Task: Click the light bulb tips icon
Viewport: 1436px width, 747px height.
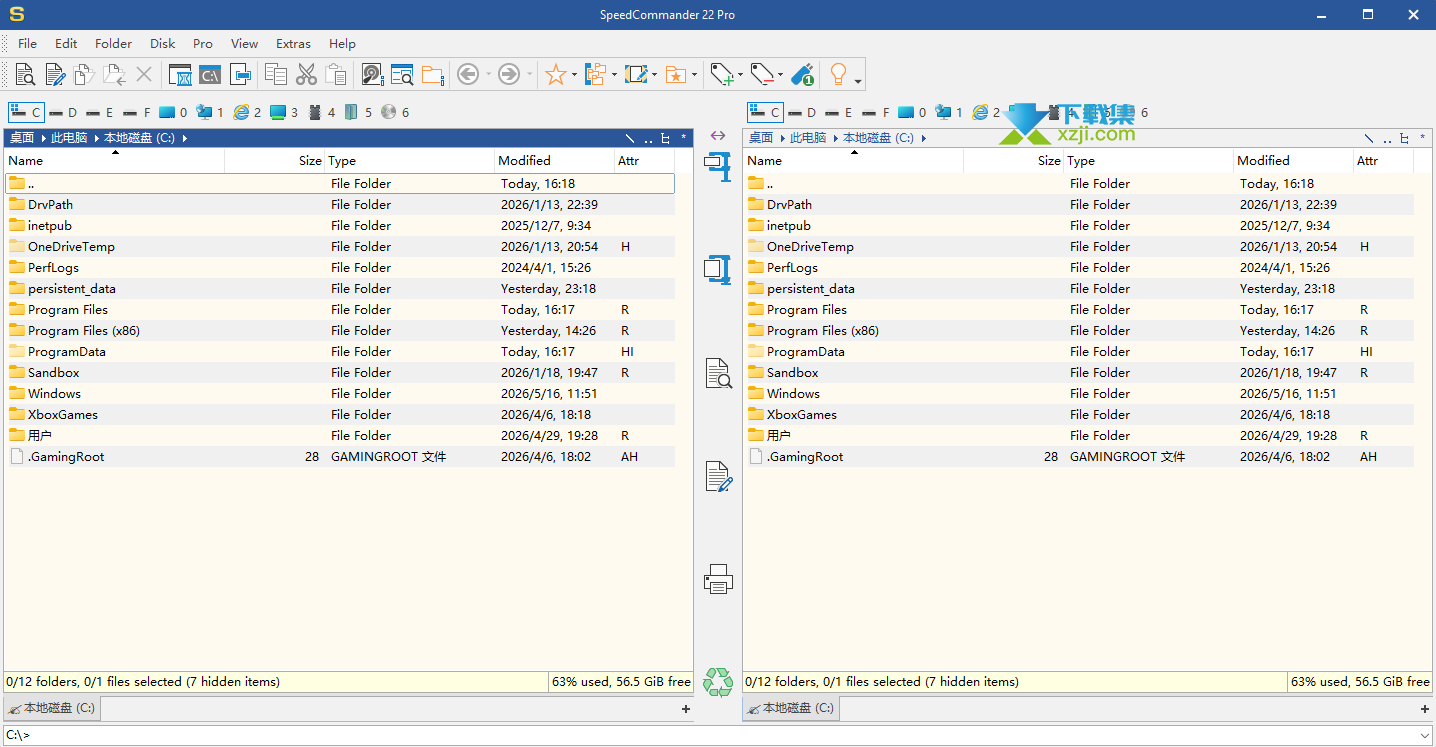Action: coord(838,74)
